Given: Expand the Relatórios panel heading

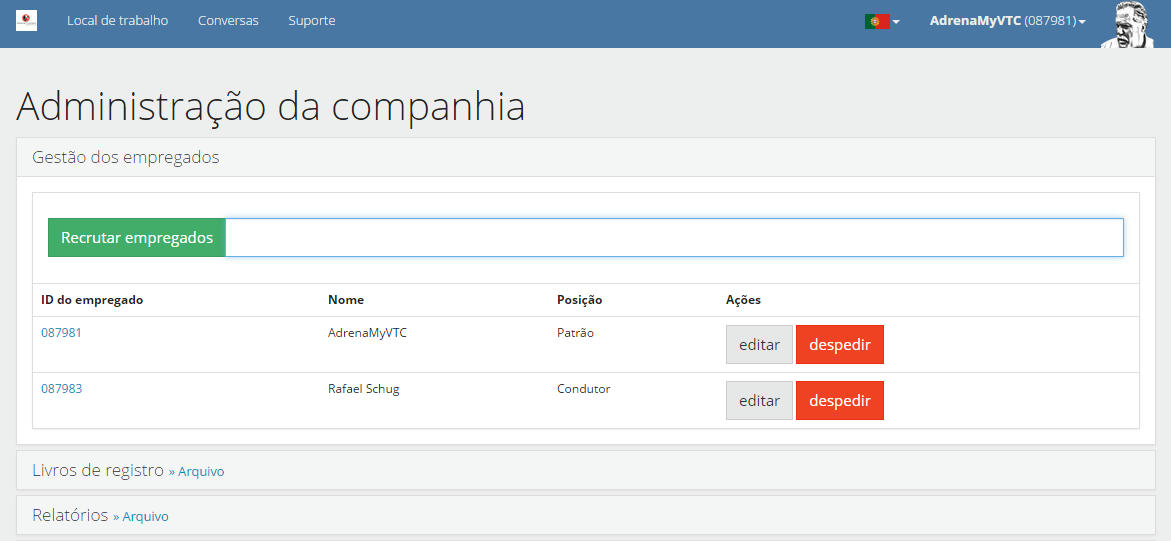Looking at the screenshot, I should click(70, 515).
